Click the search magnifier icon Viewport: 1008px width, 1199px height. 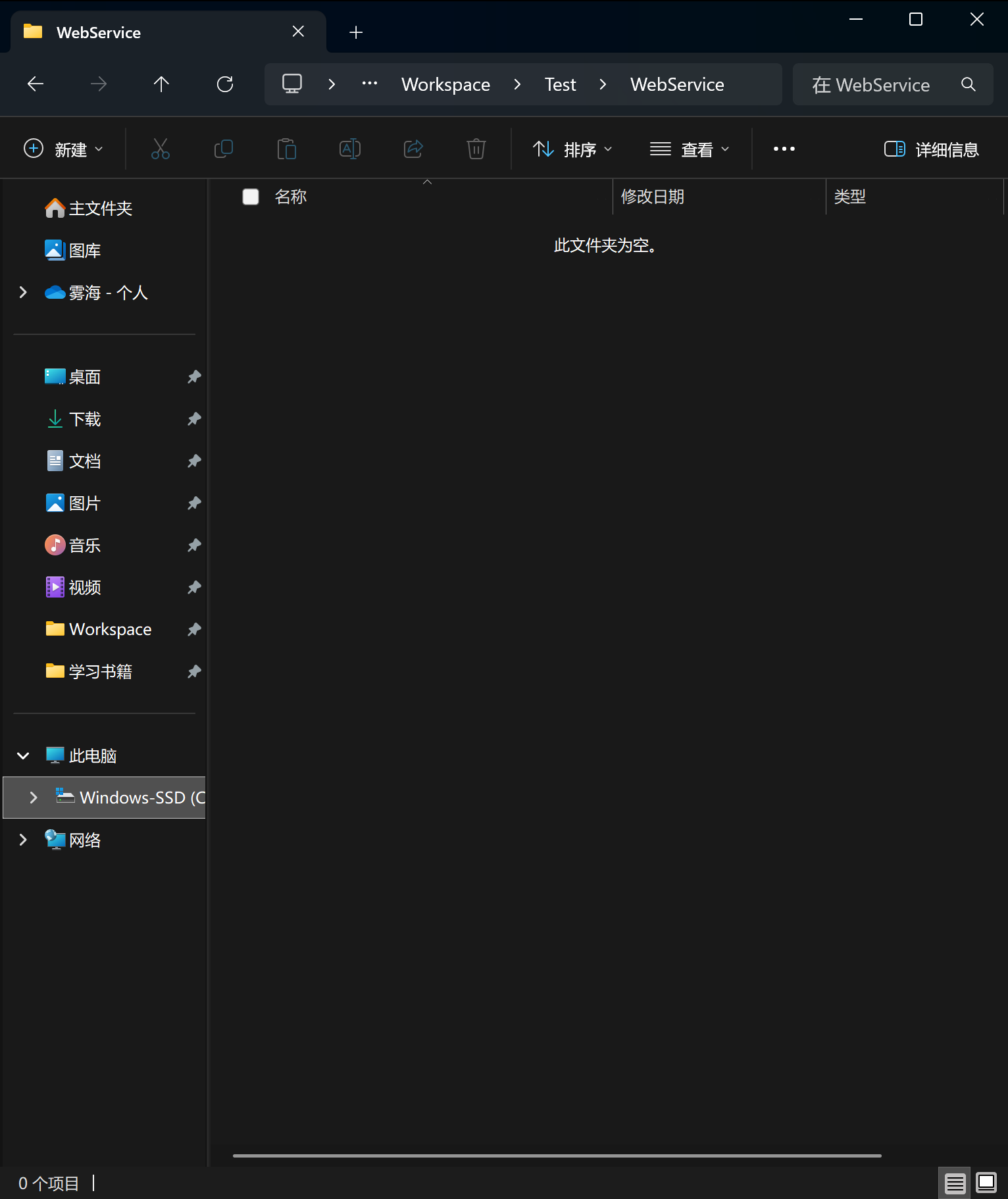[969, 84]
